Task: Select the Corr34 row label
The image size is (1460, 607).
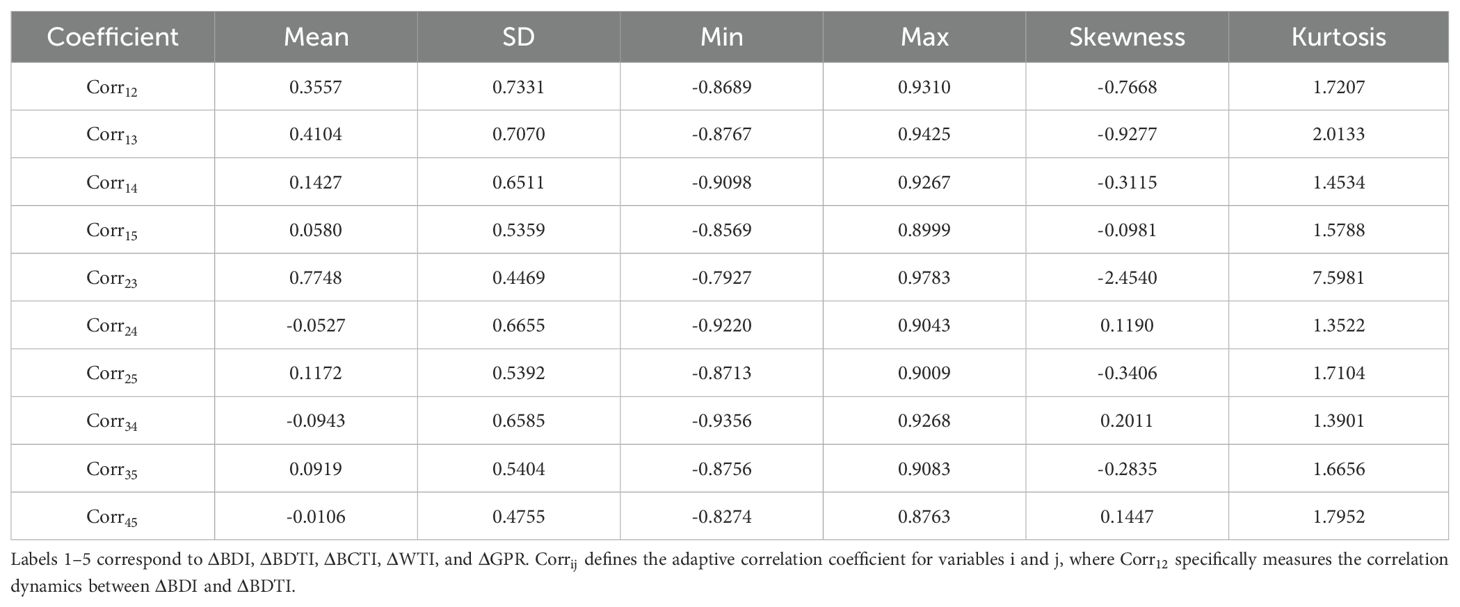Action: tap(112, 422)
